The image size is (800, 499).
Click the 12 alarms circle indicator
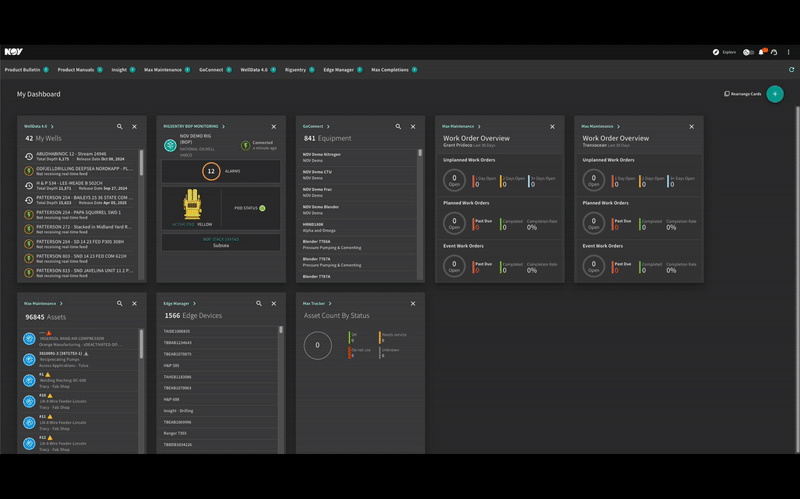(211, 171)
